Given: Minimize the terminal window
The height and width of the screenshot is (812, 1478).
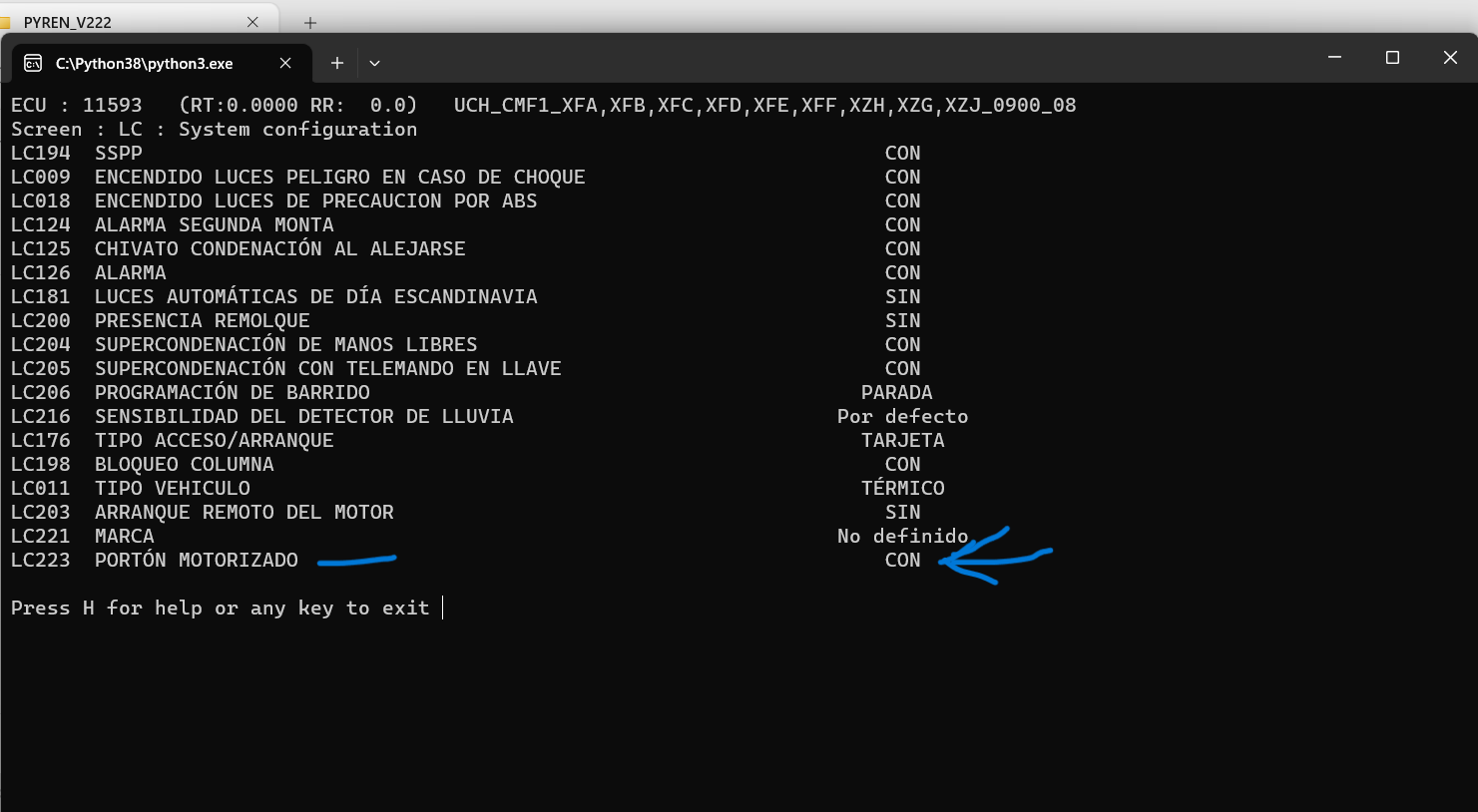Looking at the screenshot, I should [1335, 58].
